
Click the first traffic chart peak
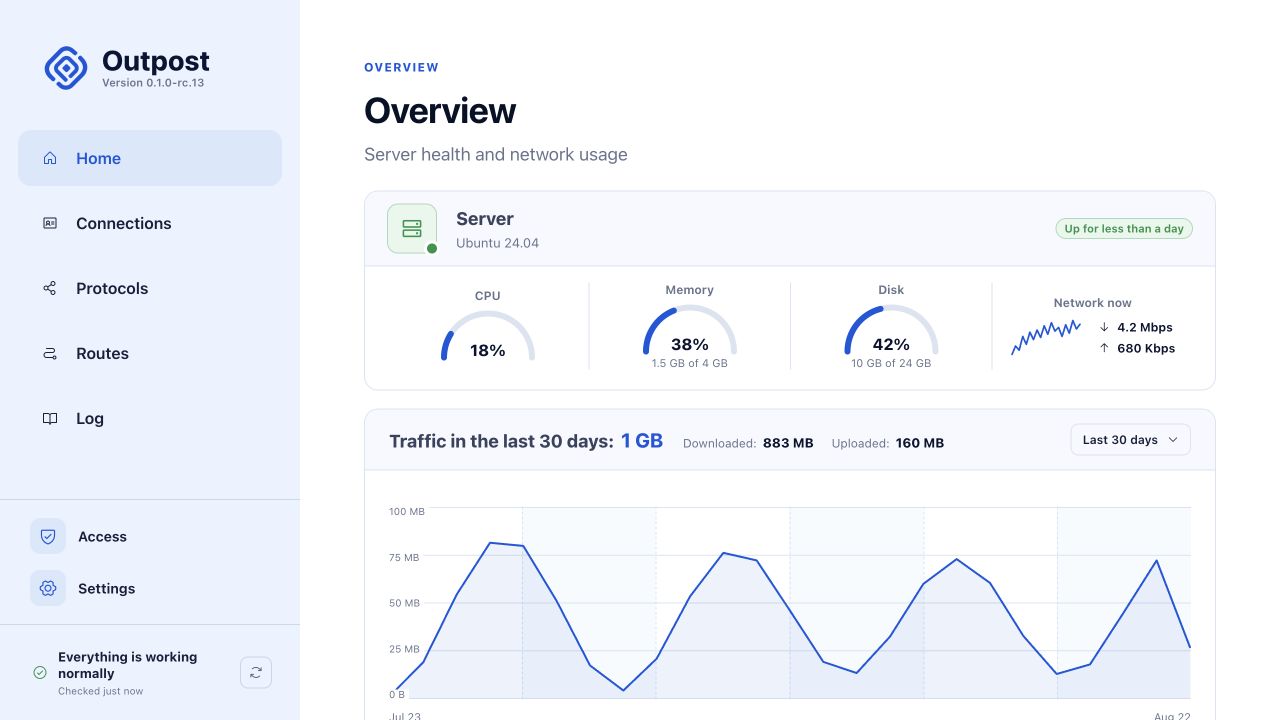pos(490,543)
